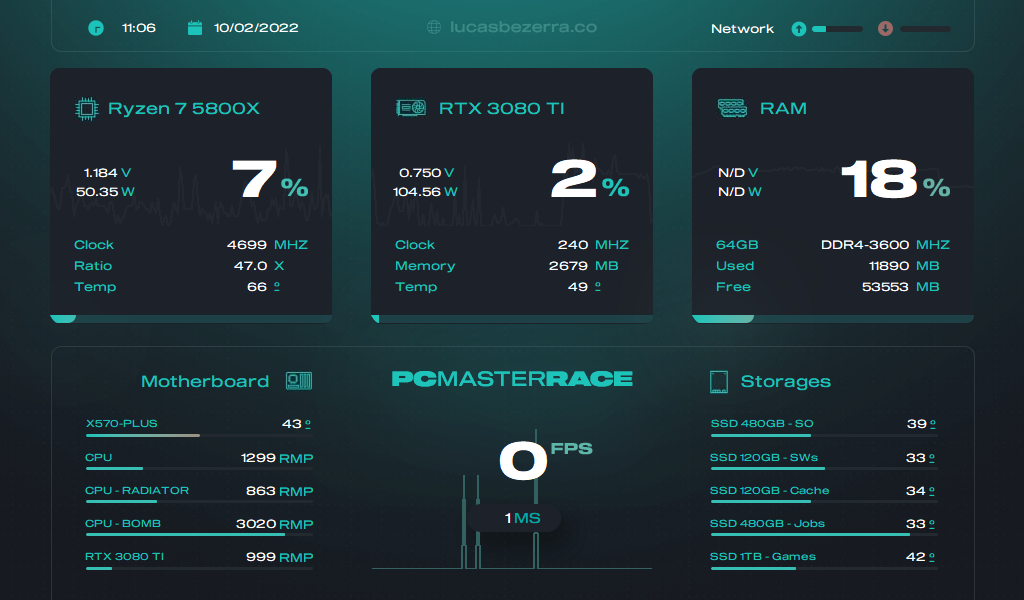Click the GPU 2% usage value

[x=590, y=179]
